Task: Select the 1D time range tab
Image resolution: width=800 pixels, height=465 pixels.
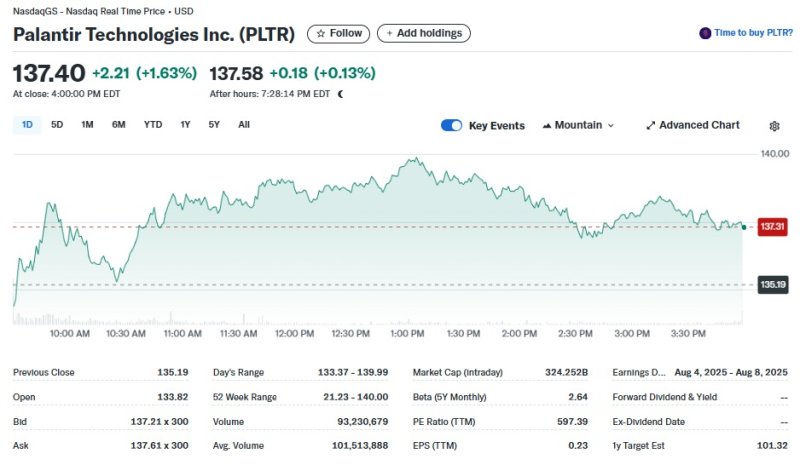Action: [x=27, y=125]
